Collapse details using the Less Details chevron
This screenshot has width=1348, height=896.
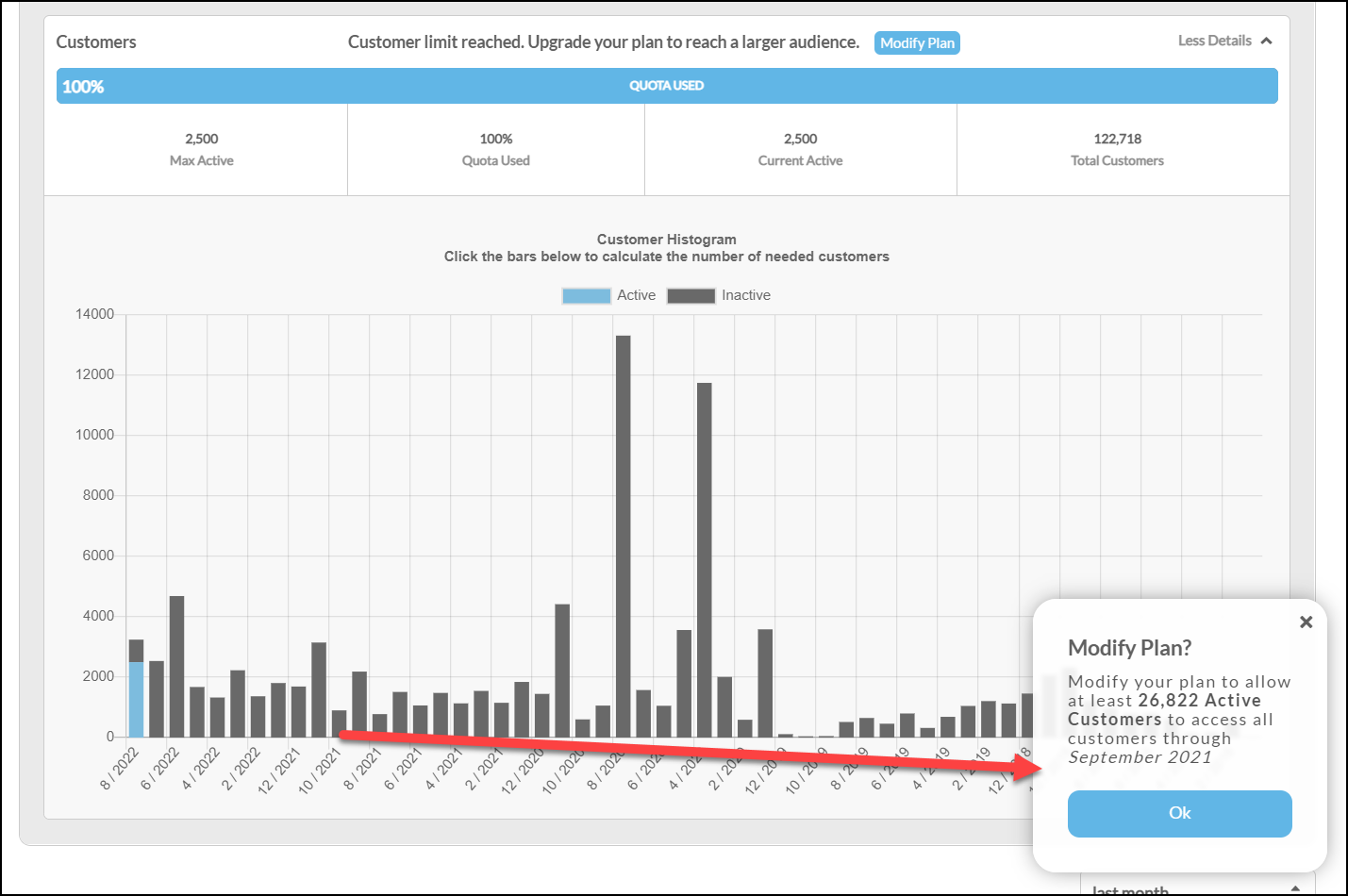[1266, 41]
